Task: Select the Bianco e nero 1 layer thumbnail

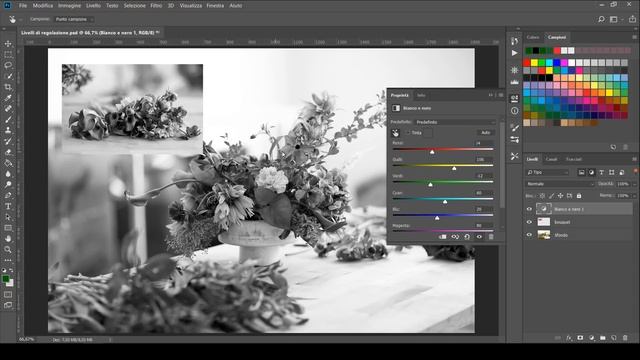Action: tap(544, 209)
